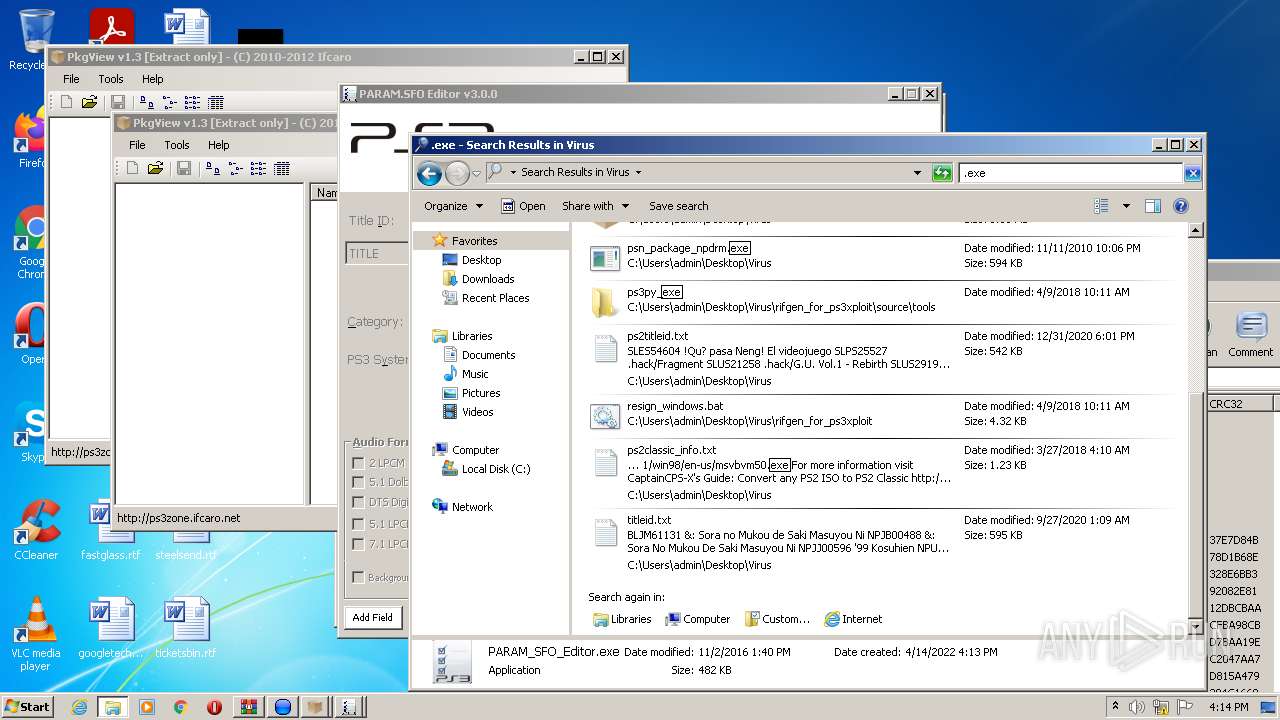Click the Open button in Explorer toolbar

point(523,206)
